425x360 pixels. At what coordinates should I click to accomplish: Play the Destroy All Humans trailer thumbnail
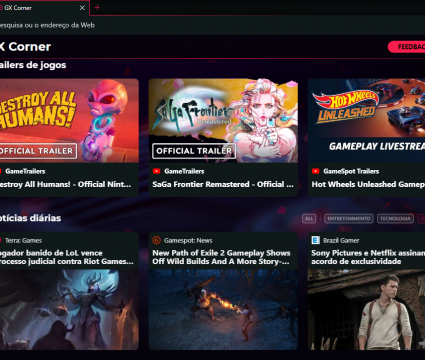click(x=69, y=121)
